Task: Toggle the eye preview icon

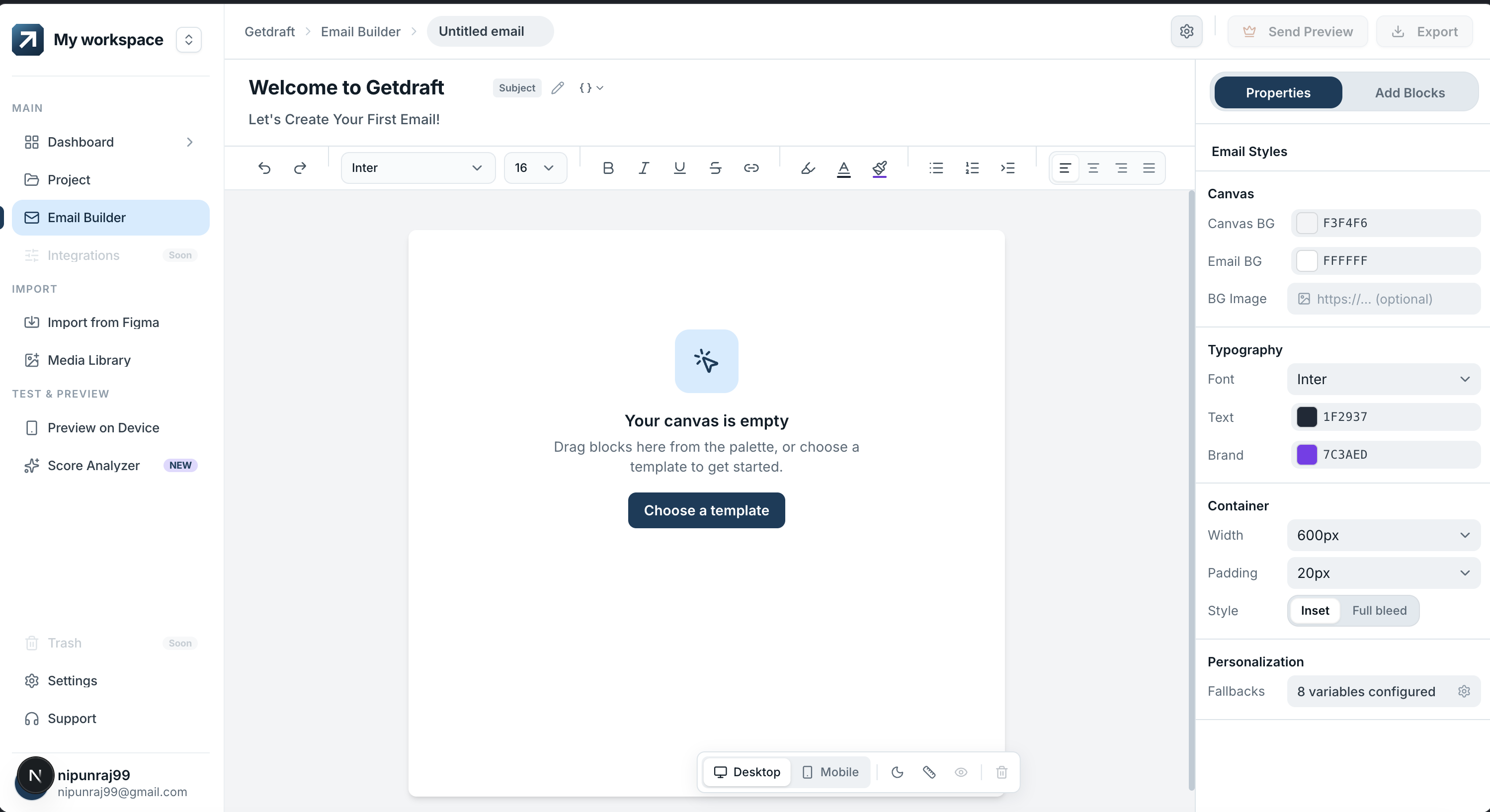Action: (x=961, y=772)
